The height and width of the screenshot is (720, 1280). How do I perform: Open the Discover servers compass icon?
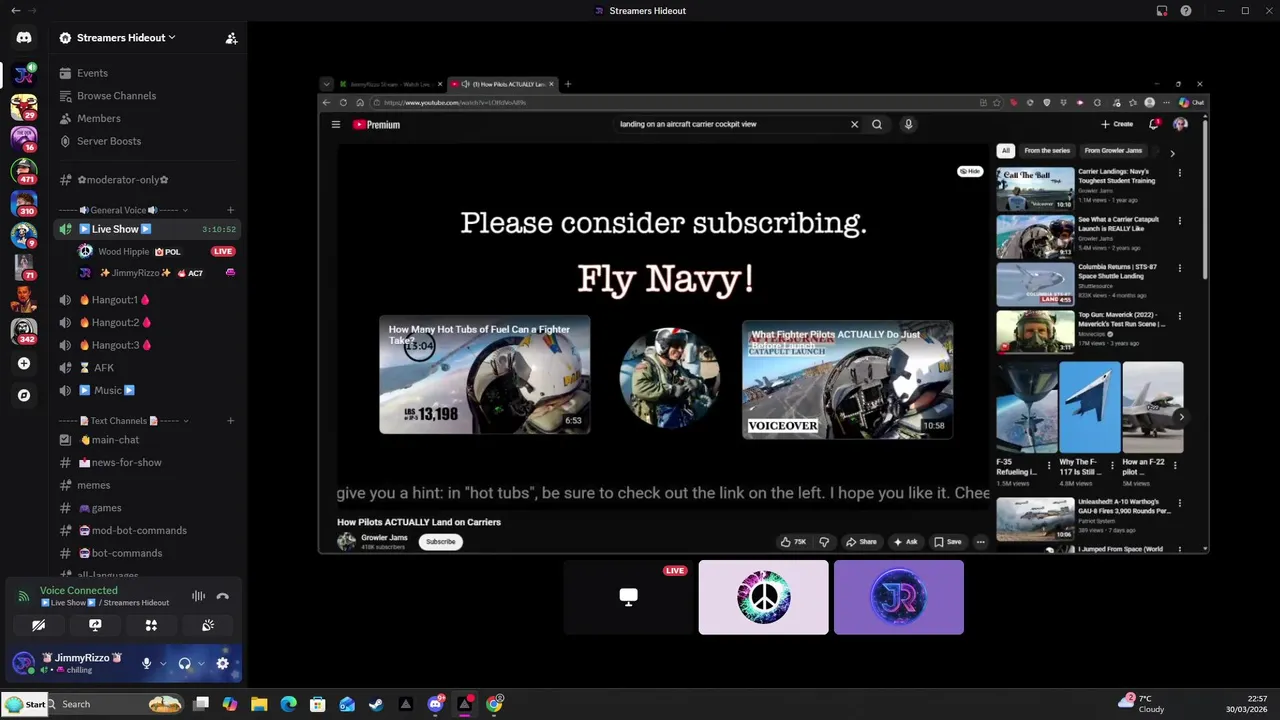[24, 395]
